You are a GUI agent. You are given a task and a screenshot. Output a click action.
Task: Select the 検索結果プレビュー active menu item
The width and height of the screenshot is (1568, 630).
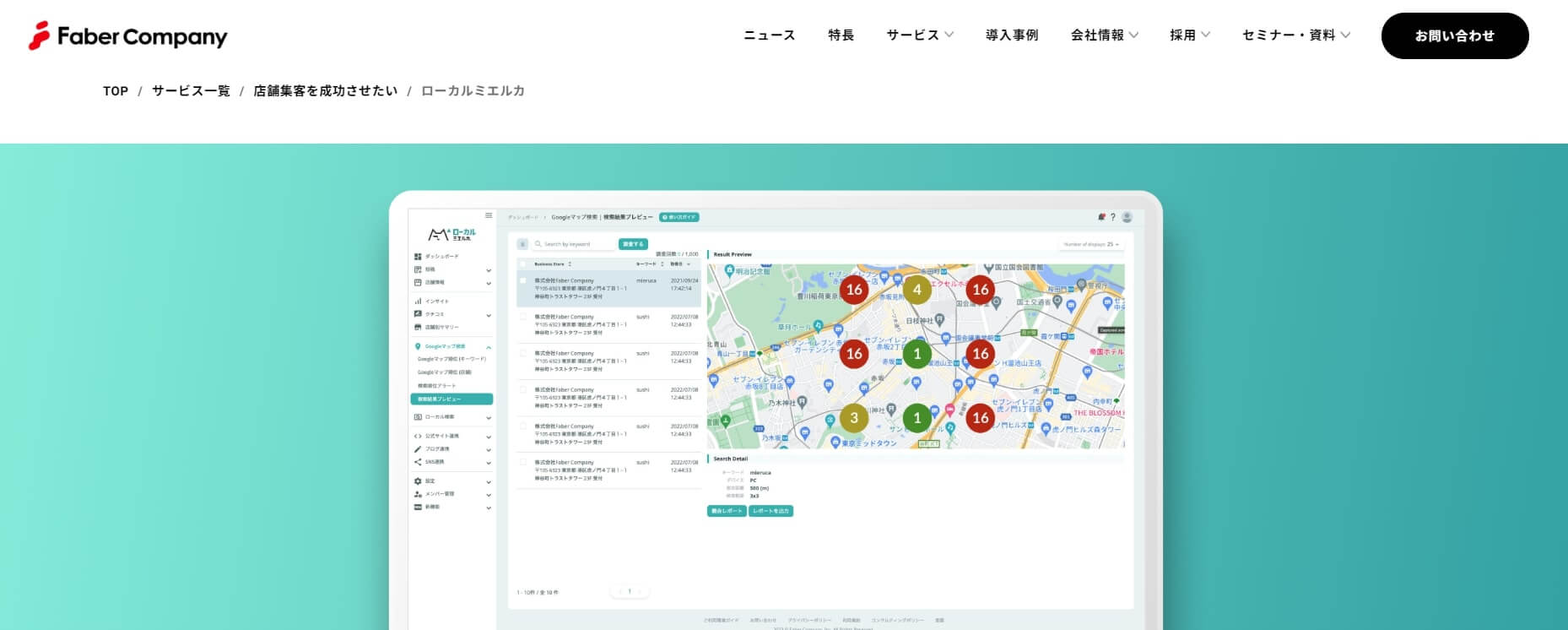point(451,399)
